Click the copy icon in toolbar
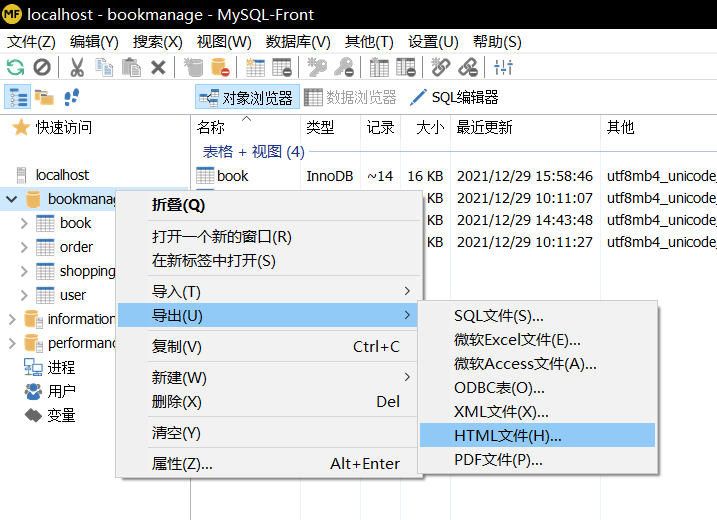The image size is (717, 520). tap(104, 68)
